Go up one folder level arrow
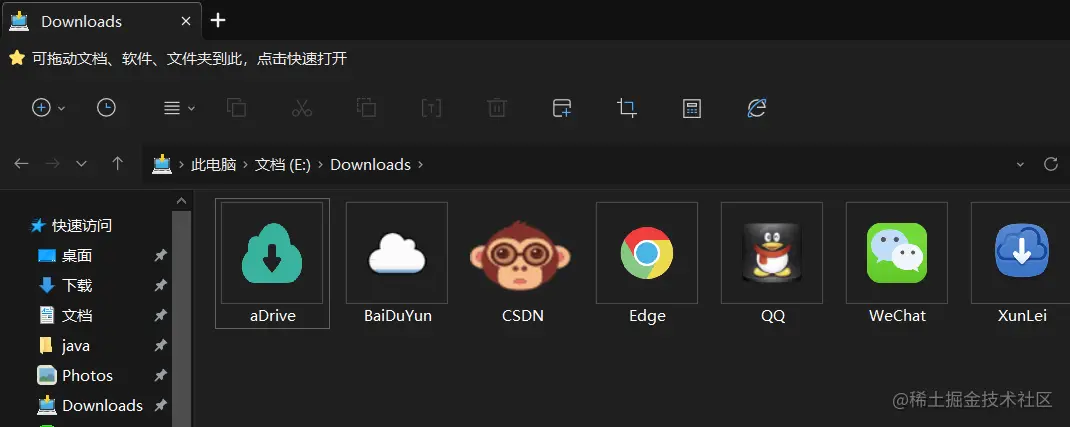 [117, 164]
